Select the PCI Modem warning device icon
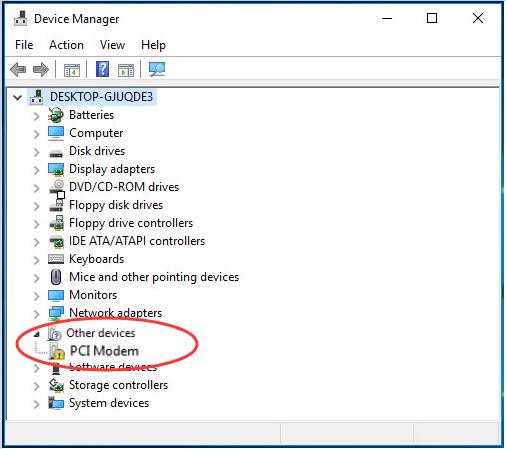Viewport: 506px width, 449px height. coord(57,351)
